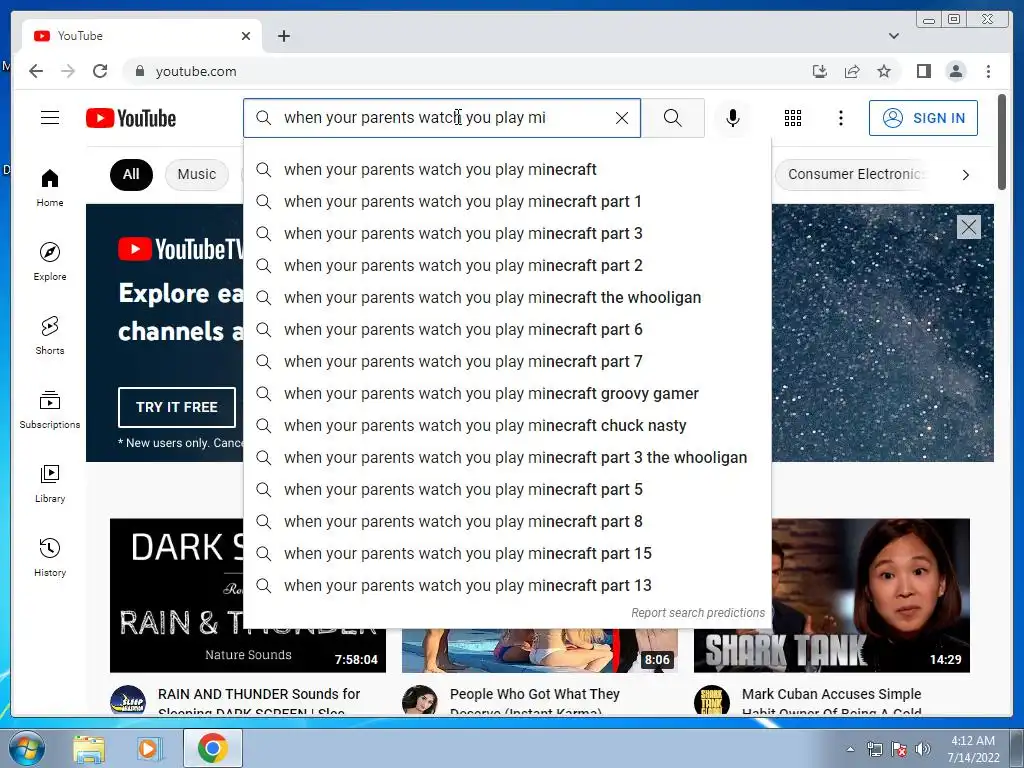Select the Consumer Electronics chip

[x=854, y=174]
